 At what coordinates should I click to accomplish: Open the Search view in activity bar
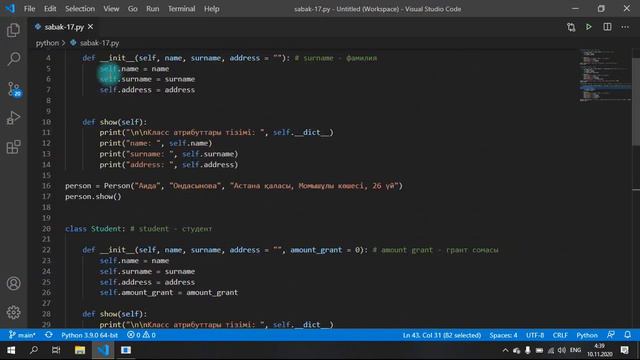tap(13, 59)
